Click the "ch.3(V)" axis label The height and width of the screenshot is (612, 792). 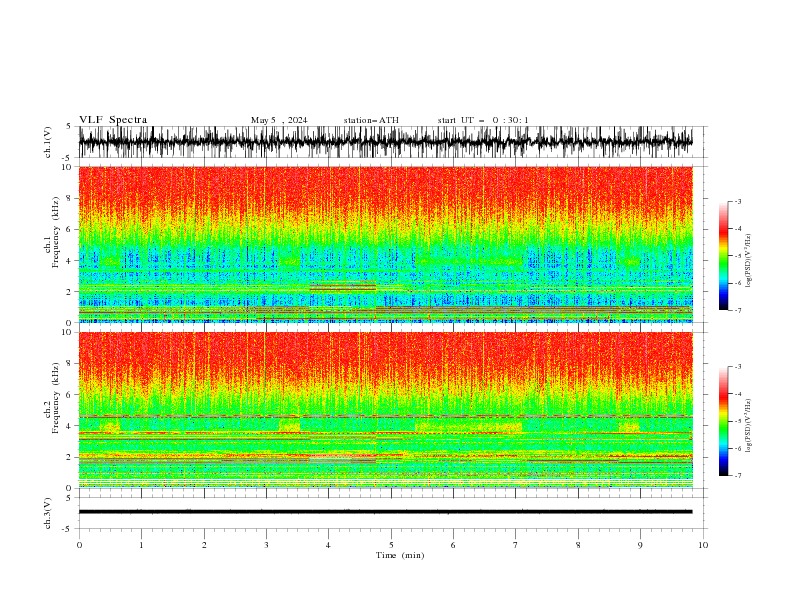(48, 513)
